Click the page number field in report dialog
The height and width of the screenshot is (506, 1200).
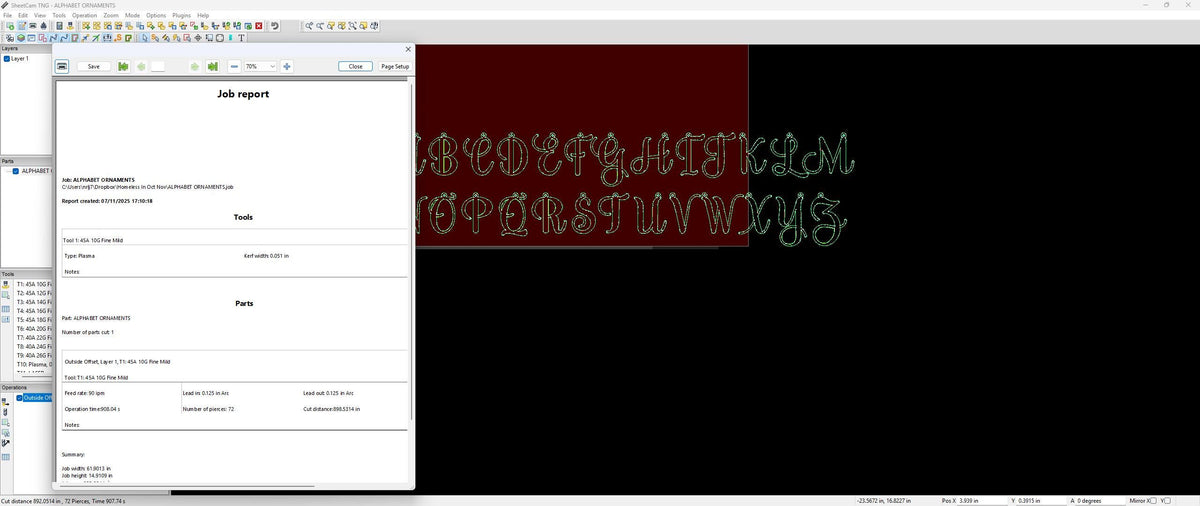(x=158, y=66)
